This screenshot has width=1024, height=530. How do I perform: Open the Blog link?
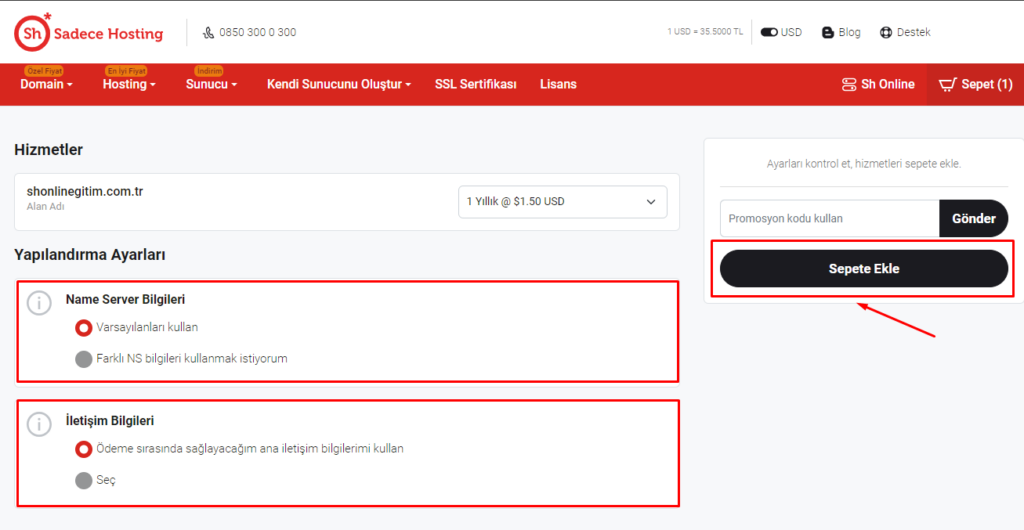(849, 32)
